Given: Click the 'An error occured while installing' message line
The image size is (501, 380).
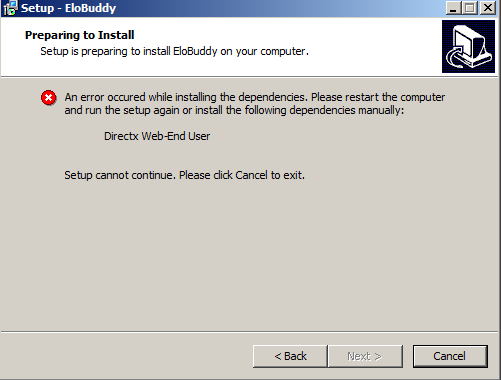Looking at the screenshot, I should coord(255,97).
